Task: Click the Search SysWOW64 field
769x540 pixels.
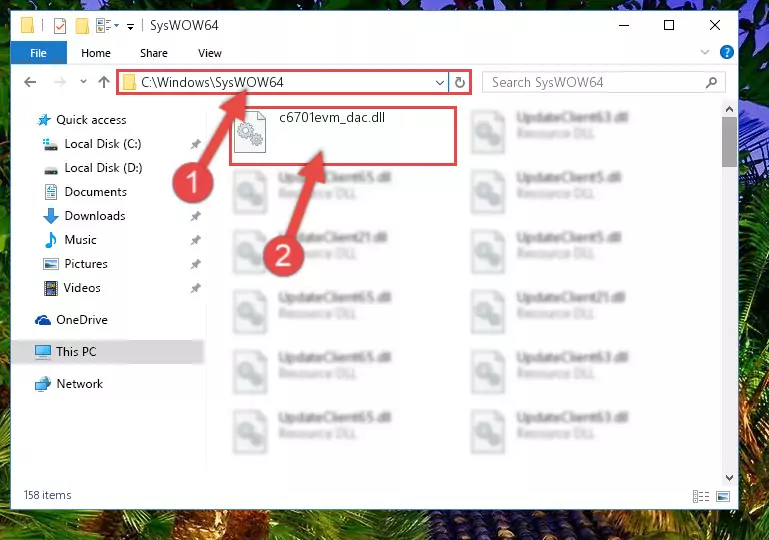Action: 603,82
